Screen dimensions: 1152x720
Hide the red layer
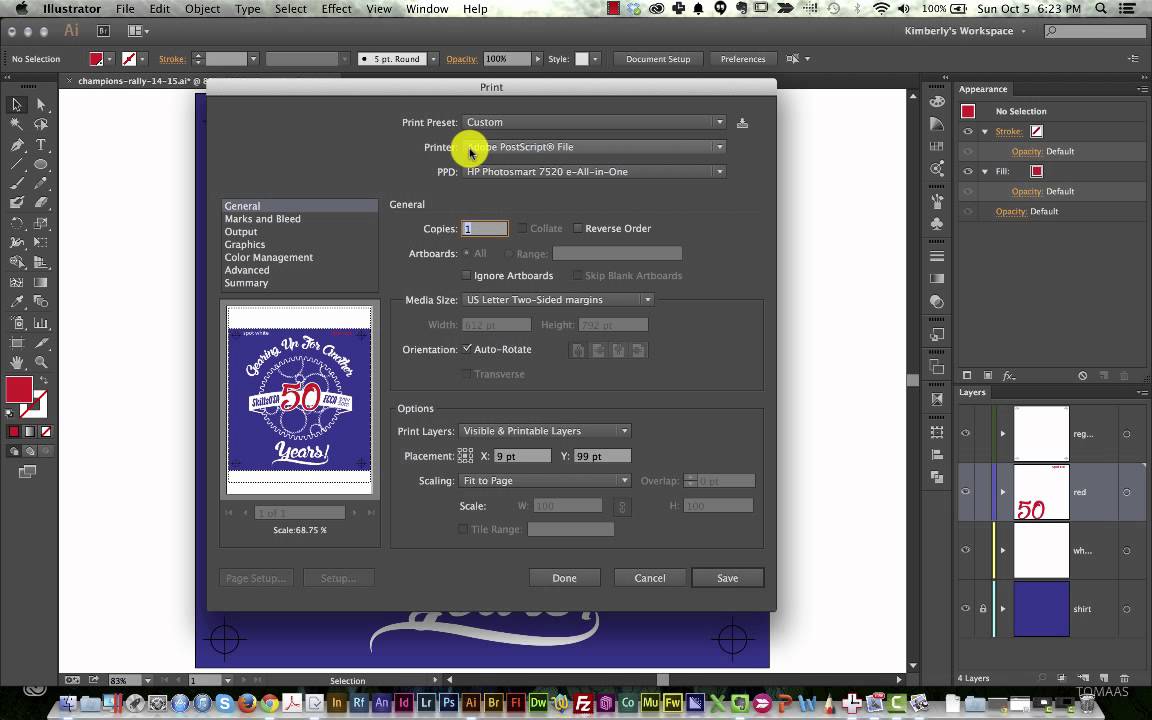(966, 492)
